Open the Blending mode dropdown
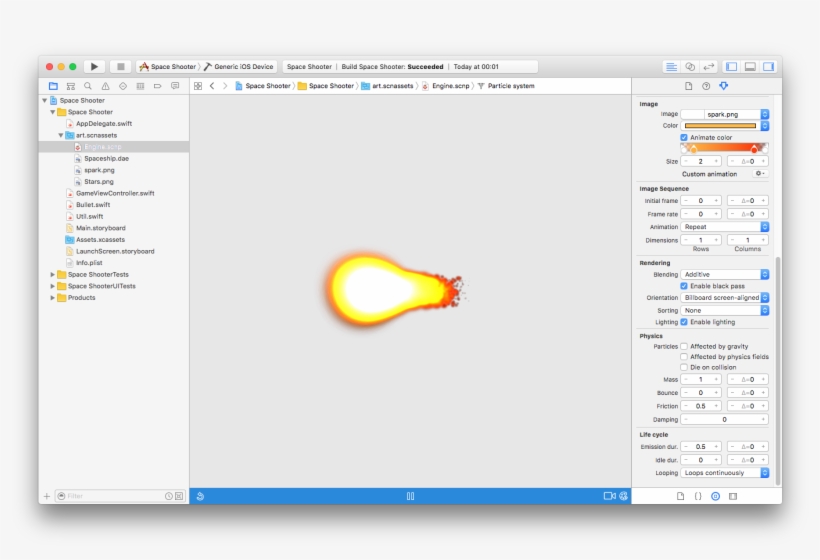Viewport: 820px width, 560px height. (x=724, y=274)
